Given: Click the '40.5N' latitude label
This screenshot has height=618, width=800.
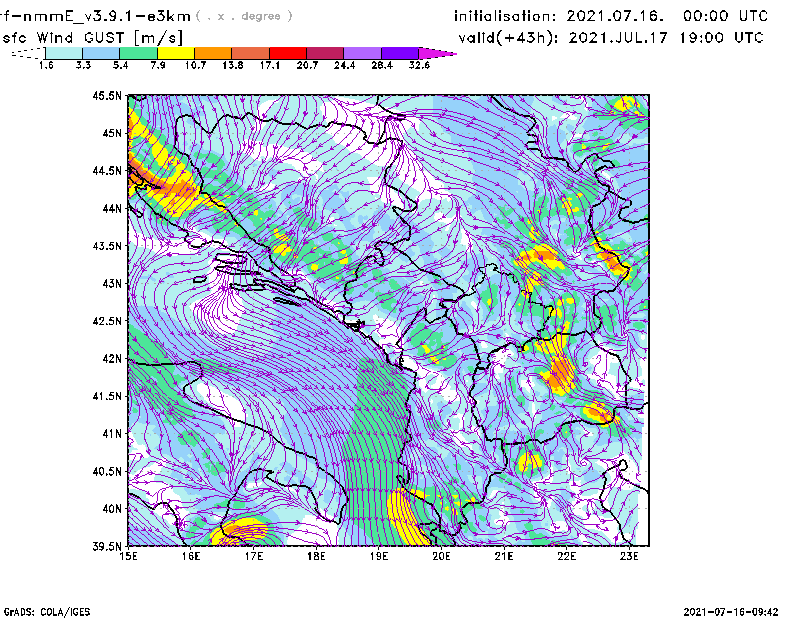Looking at the screenshot, I should [107, 472].
